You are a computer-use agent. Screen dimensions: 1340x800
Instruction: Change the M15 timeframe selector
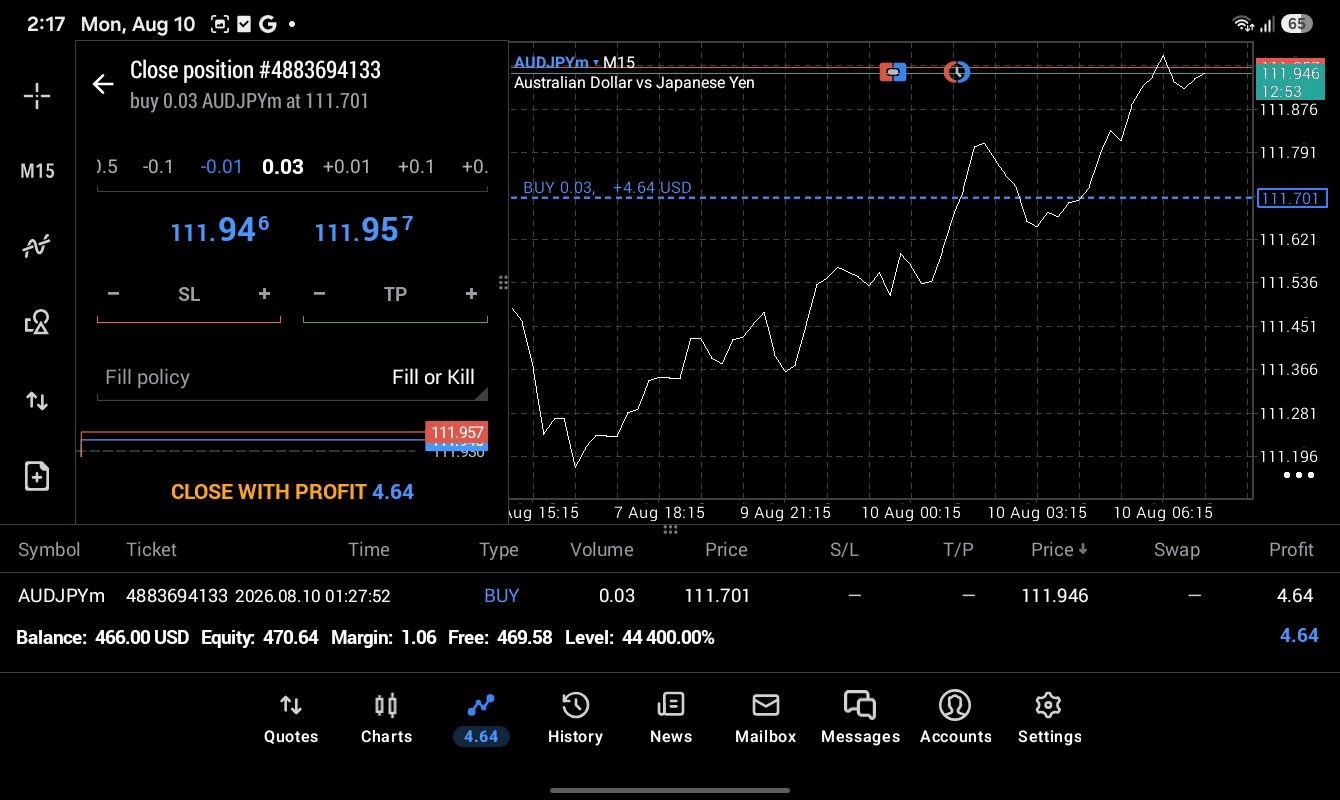37,171
